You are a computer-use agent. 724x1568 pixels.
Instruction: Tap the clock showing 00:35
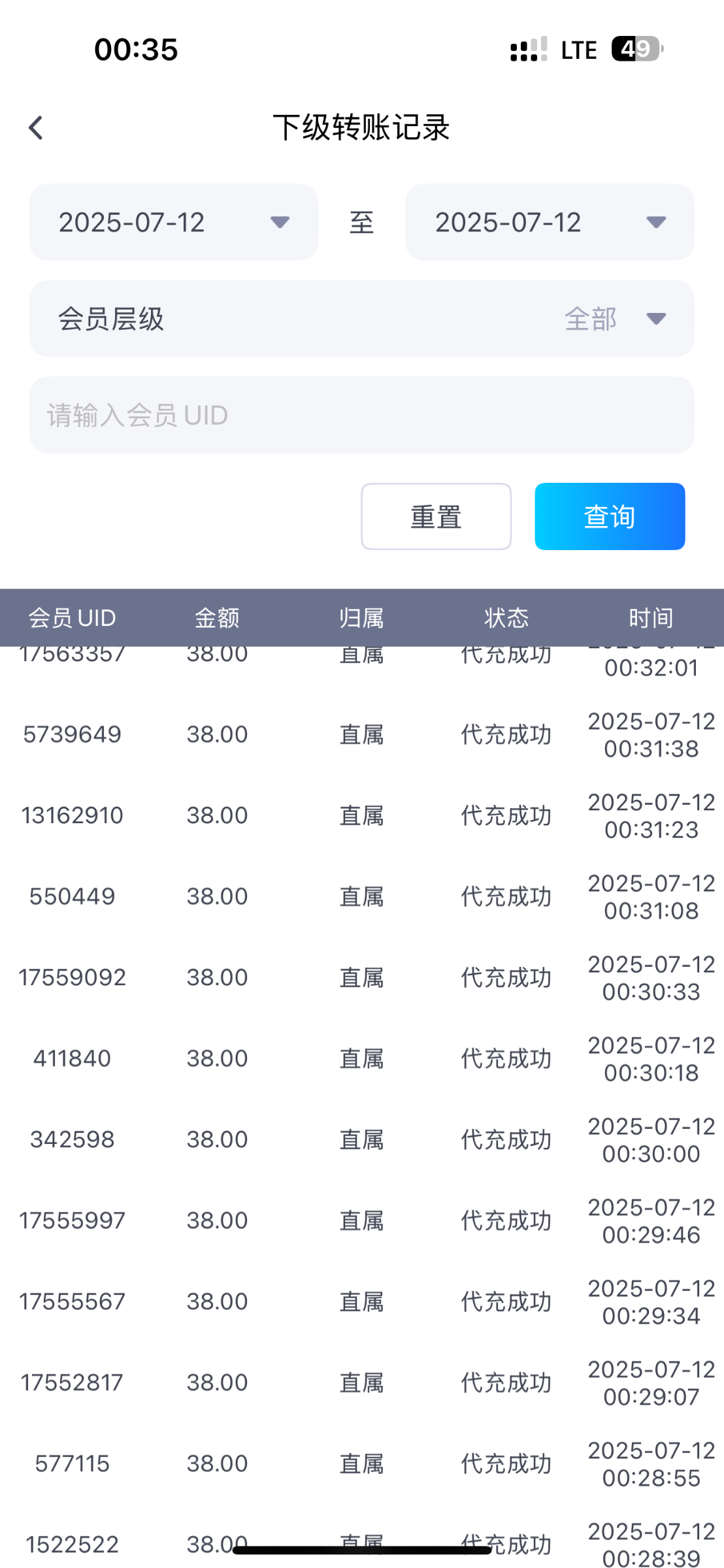tap(136, 50)
